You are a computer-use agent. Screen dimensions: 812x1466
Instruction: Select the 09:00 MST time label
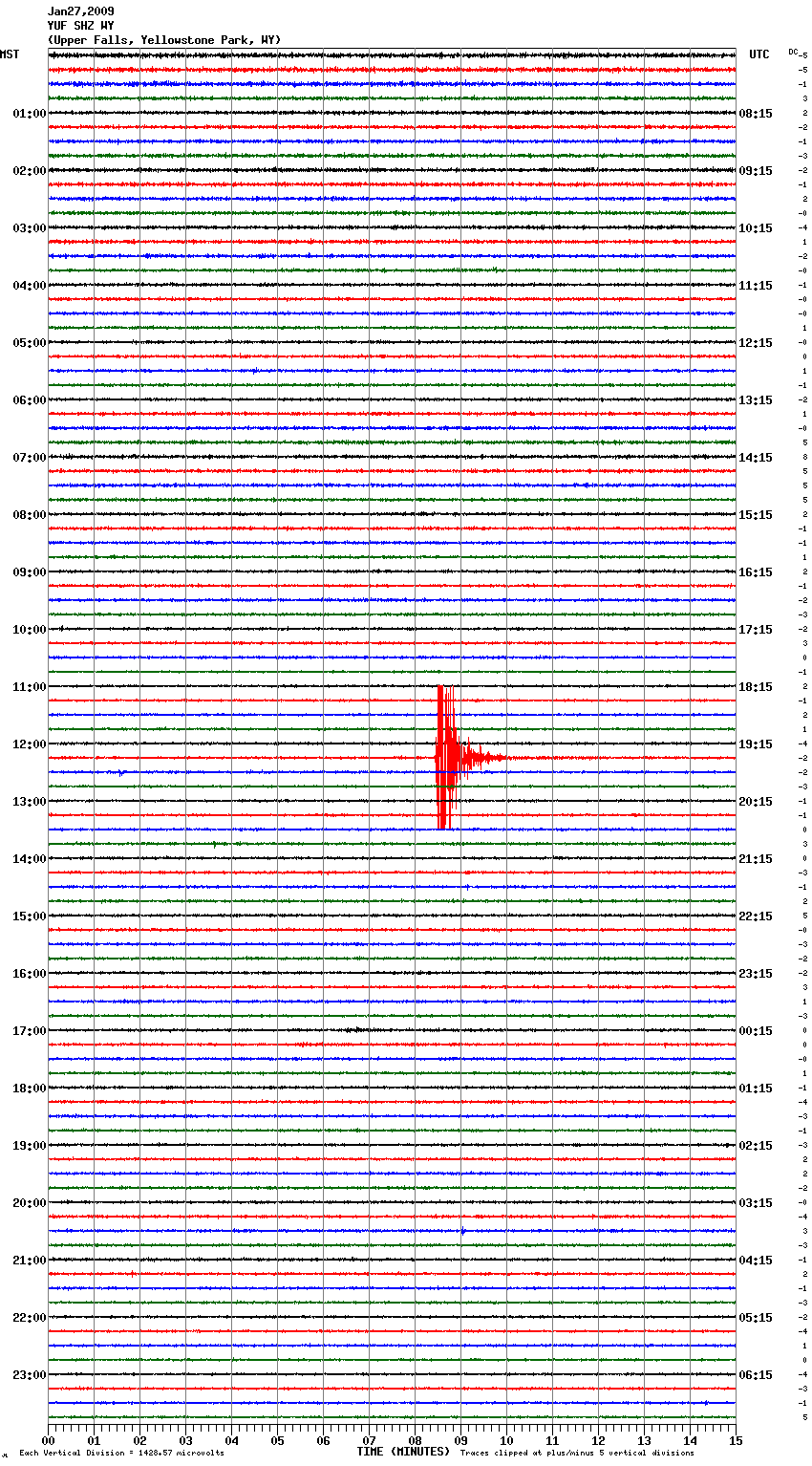(x=30, y=572)
